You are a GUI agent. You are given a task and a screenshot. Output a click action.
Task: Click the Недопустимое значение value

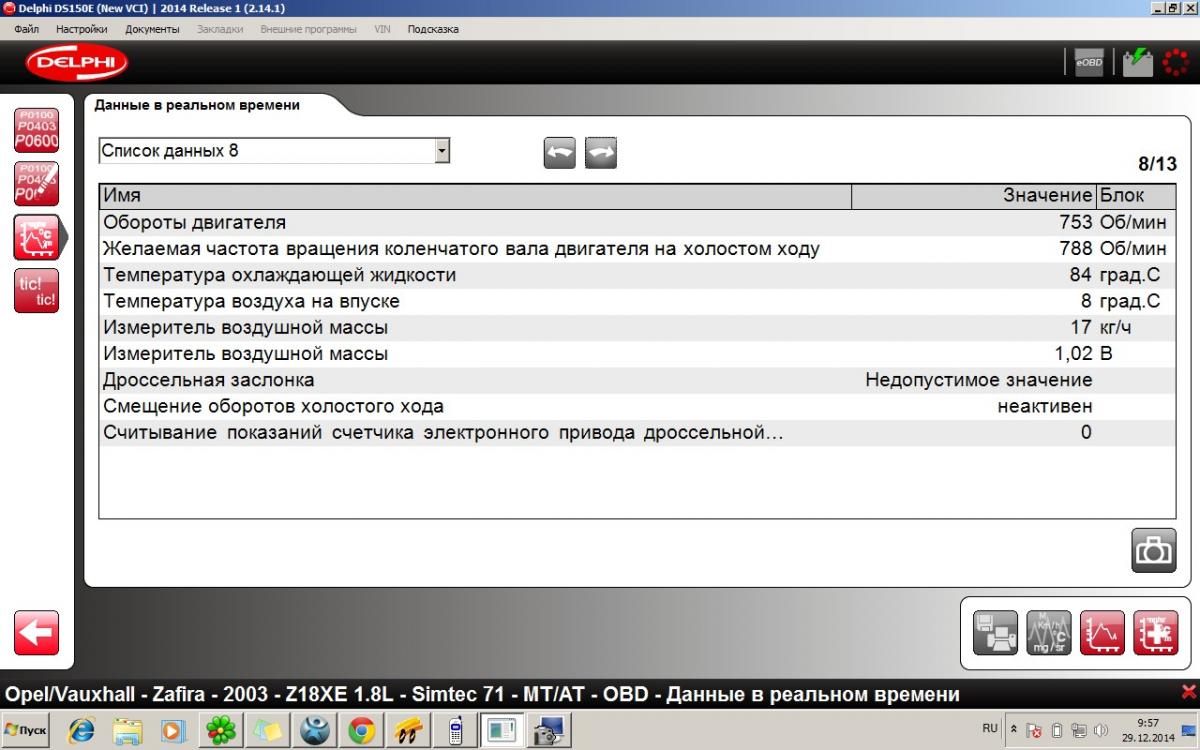coord(979,380)
